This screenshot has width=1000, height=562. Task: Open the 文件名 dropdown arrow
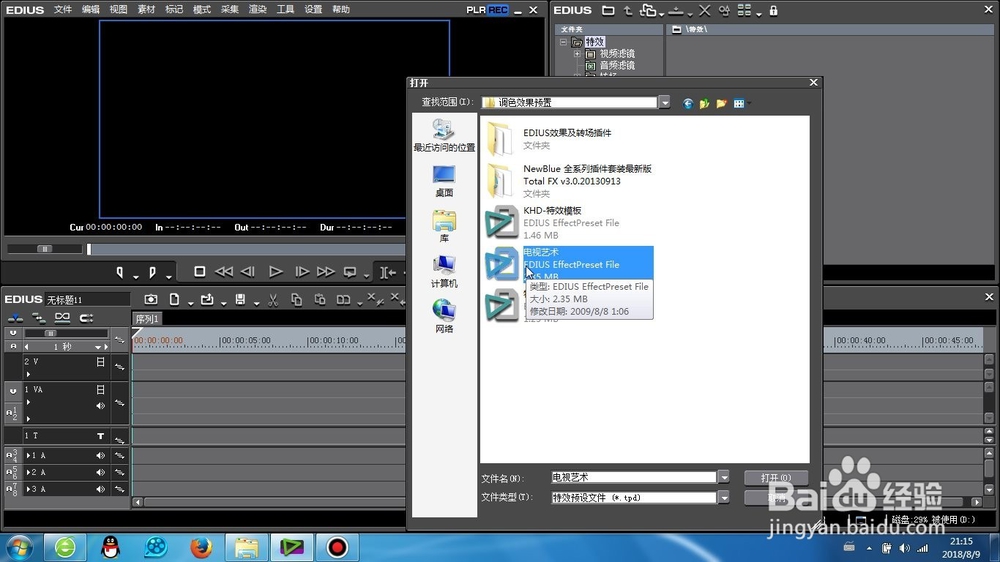[x=723, y=477]
